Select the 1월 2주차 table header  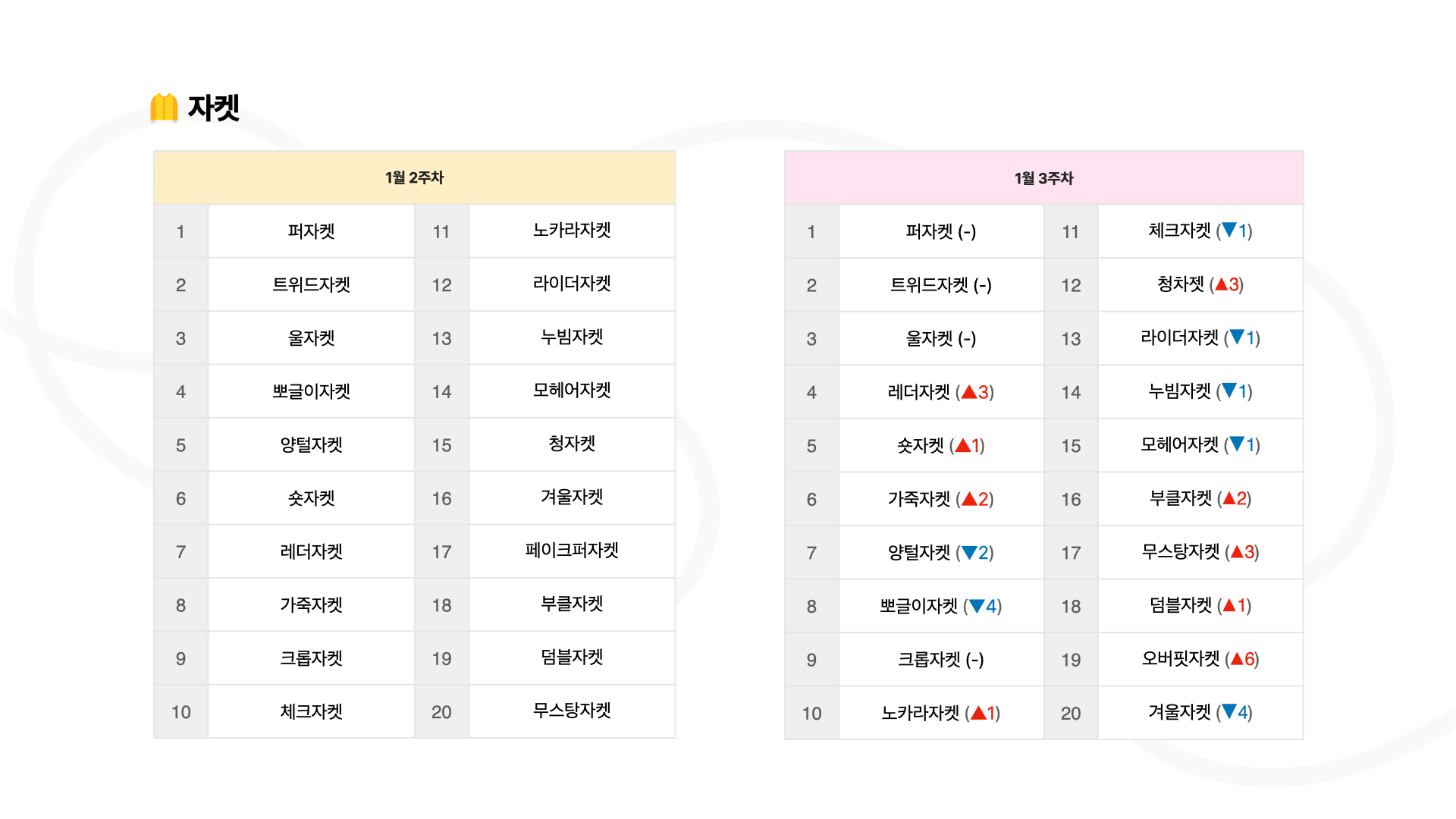tap(414, 177)
